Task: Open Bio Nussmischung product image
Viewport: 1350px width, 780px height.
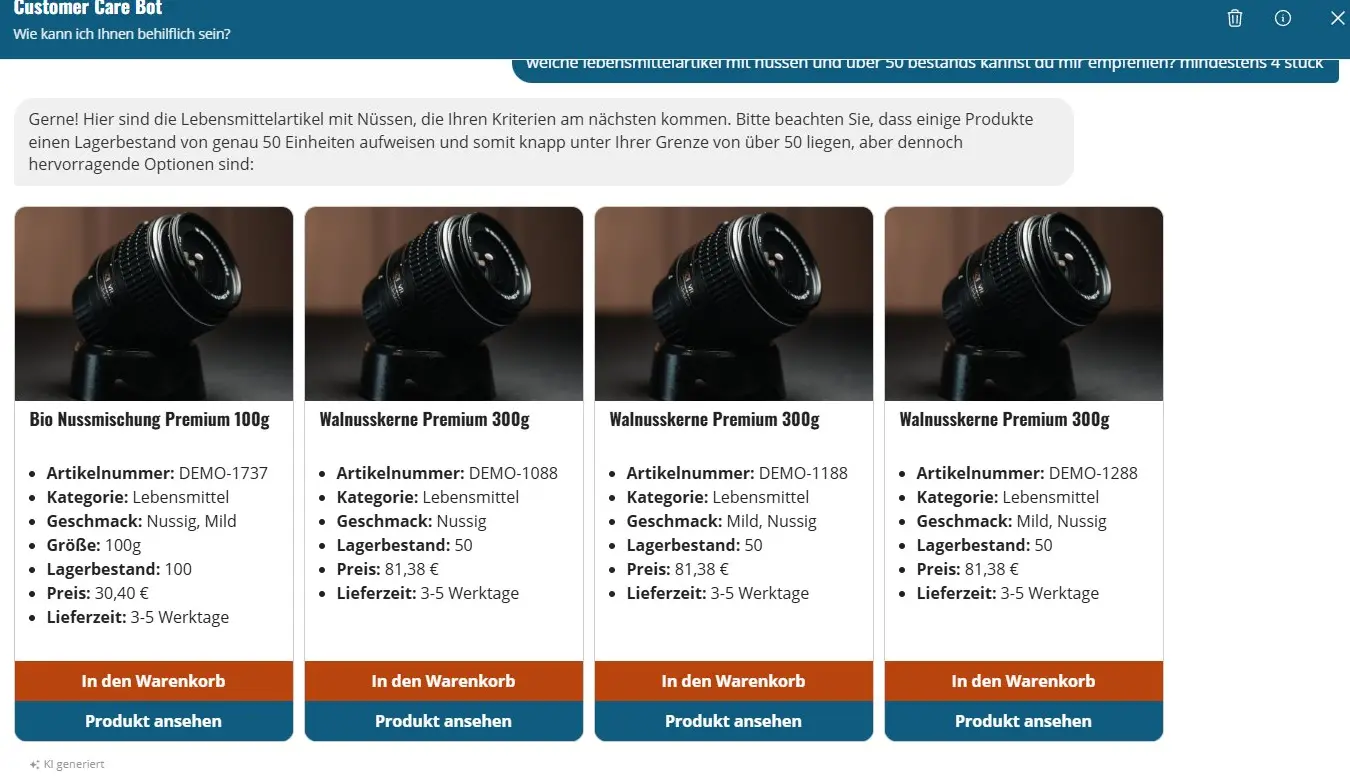Action: click(x=154, y=304)
